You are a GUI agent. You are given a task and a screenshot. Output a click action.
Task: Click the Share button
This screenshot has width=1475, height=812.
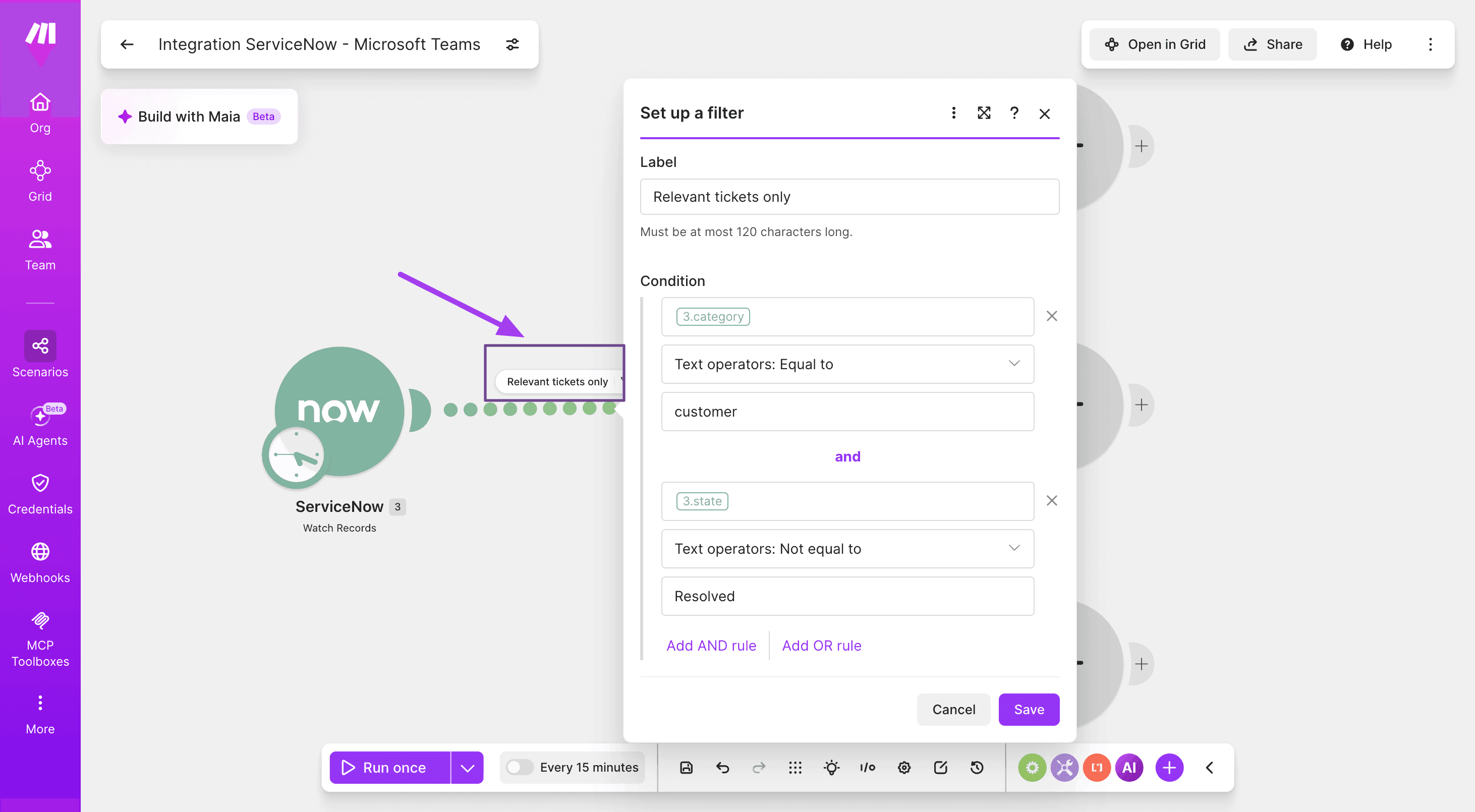1272,44
